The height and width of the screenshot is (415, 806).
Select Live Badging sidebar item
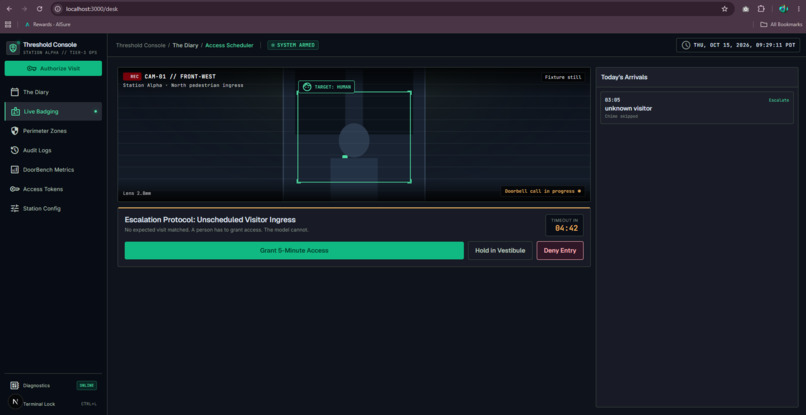point(53,111)
